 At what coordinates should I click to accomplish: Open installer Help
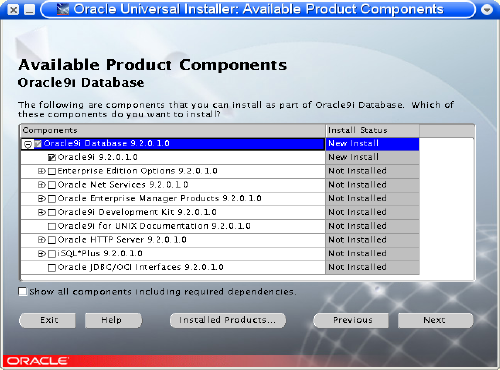coord(113,320)
